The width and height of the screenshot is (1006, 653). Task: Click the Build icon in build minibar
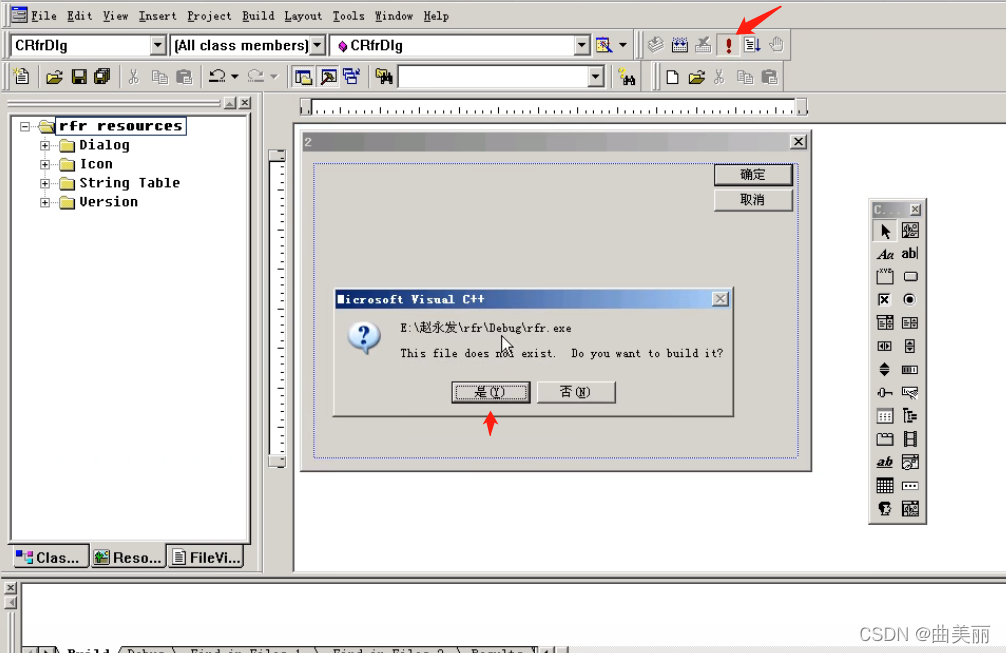pos(679,45)
